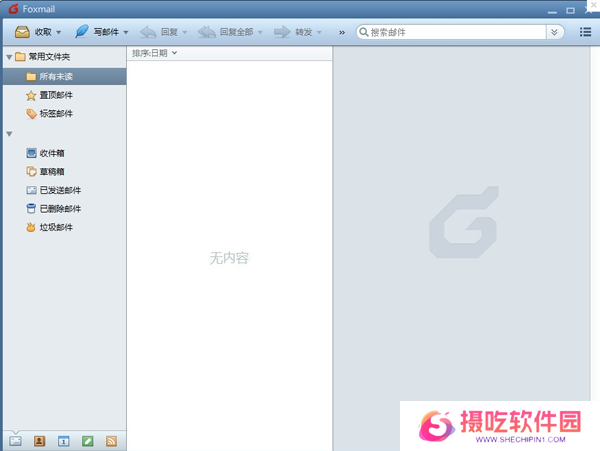Open the 已删除邮件 deleted folder
Screen dimensions: 600x451
[60, 208]
